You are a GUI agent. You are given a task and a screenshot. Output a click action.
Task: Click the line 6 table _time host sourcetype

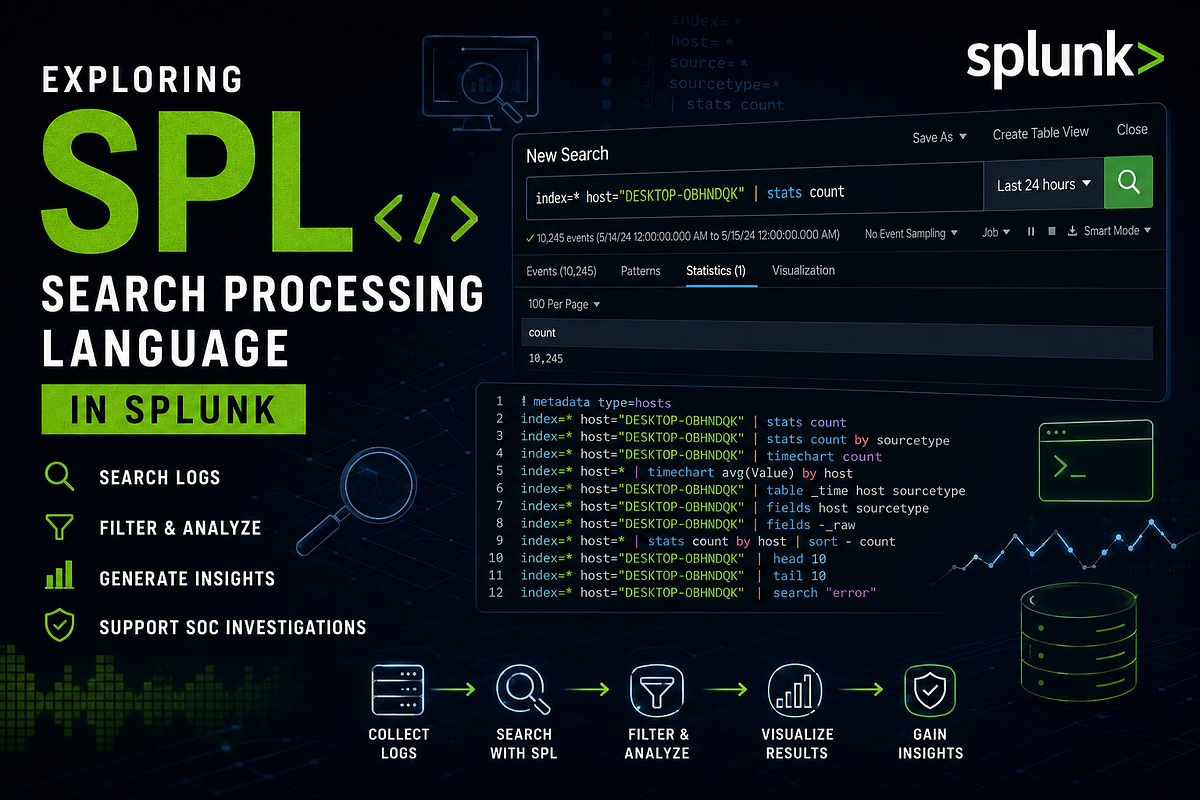coord(743,490)
